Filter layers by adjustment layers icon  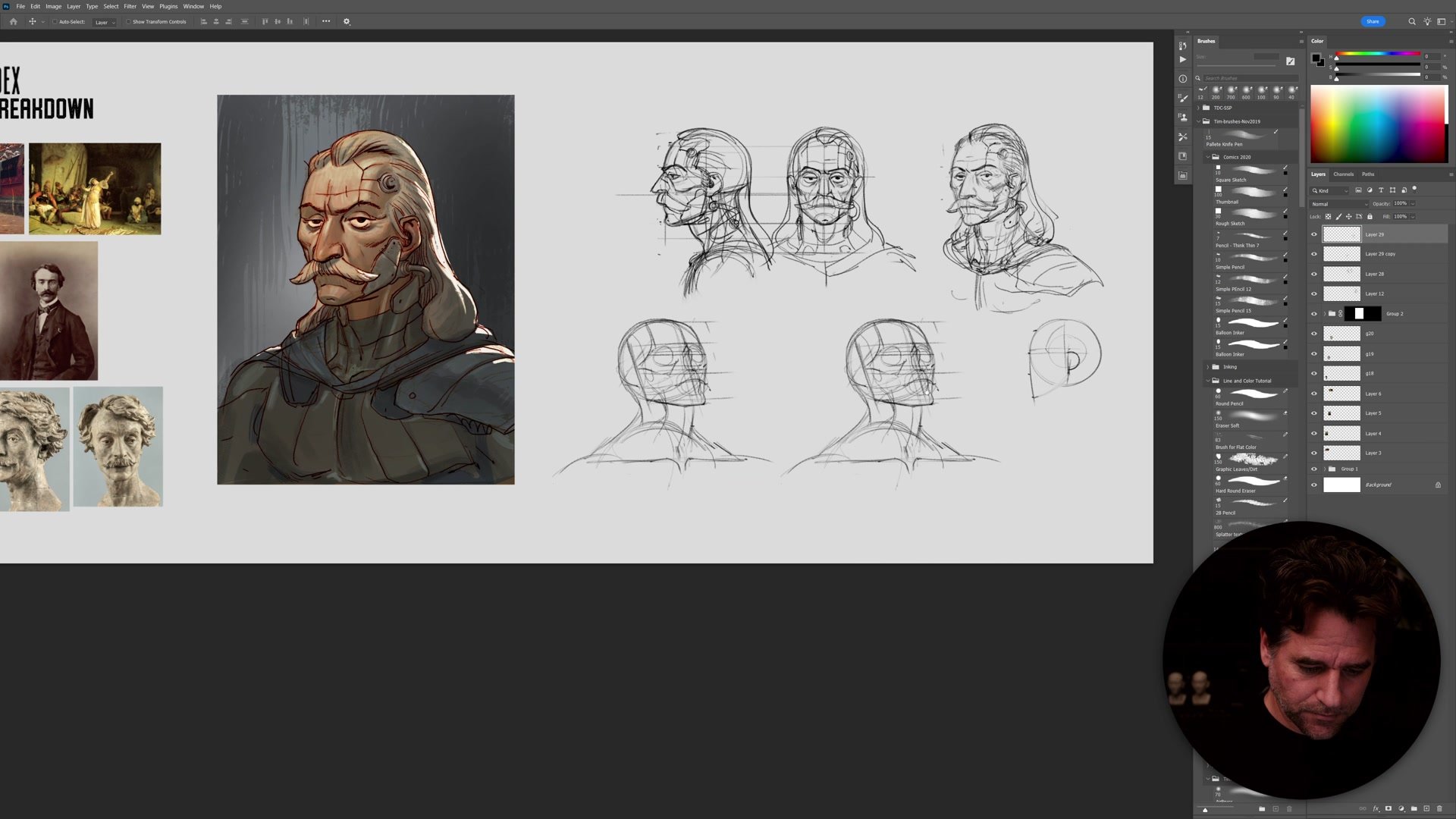click(x=1370, y=190)
